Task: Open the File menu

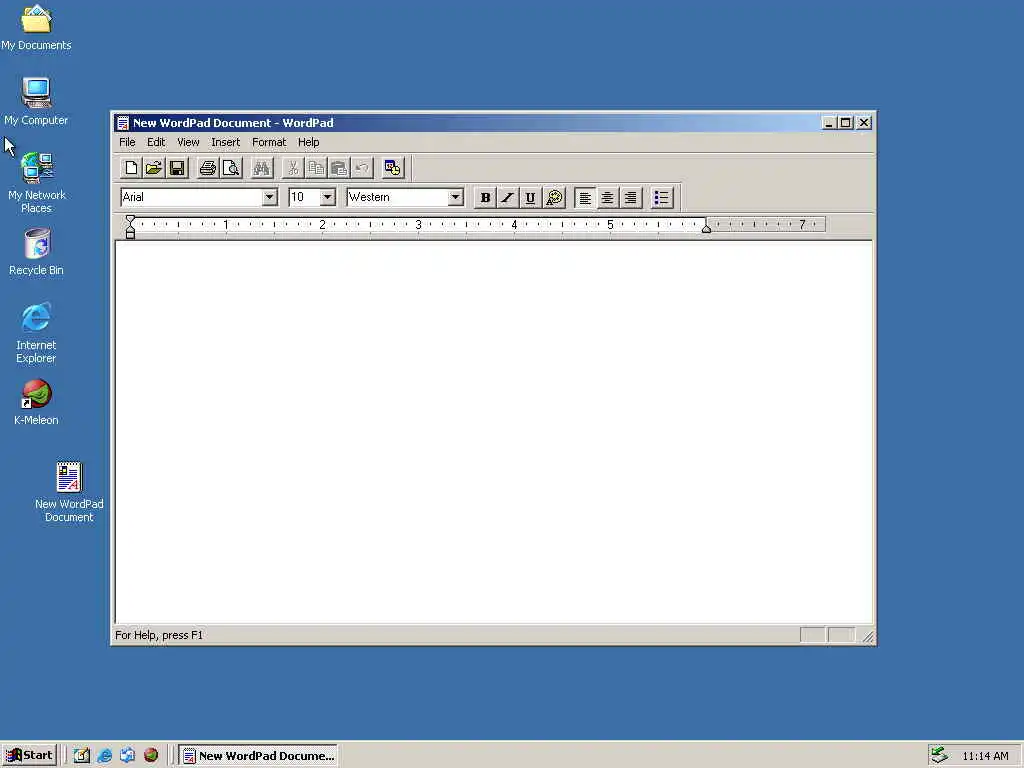Action: coord(127,142)
